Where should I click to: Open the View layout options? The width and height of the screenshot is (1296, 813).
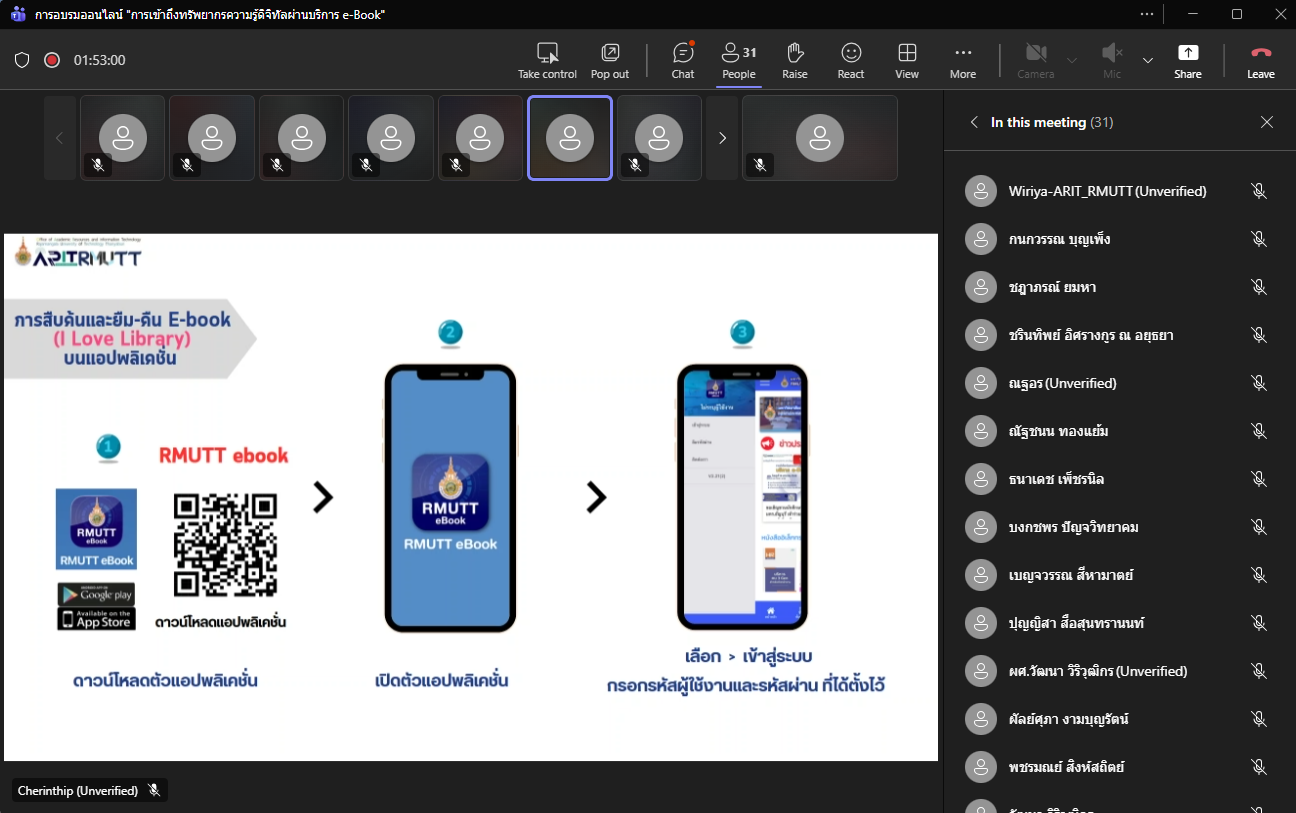(907, 60)
